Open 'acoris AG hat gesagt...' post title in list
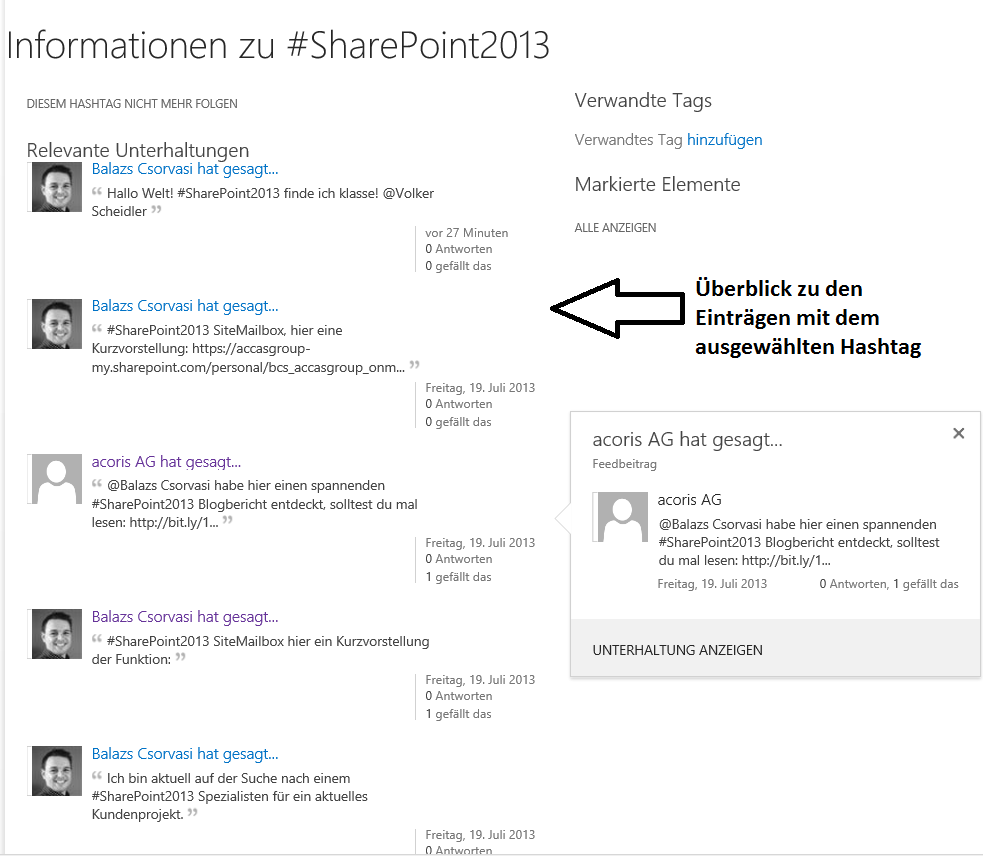 [x=166, y=462]
